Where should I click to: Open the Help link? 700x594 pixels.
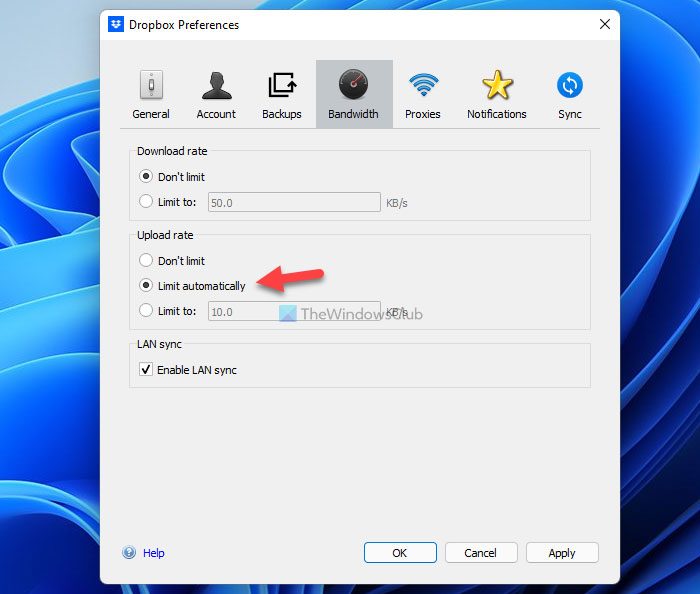click(154, 553)
